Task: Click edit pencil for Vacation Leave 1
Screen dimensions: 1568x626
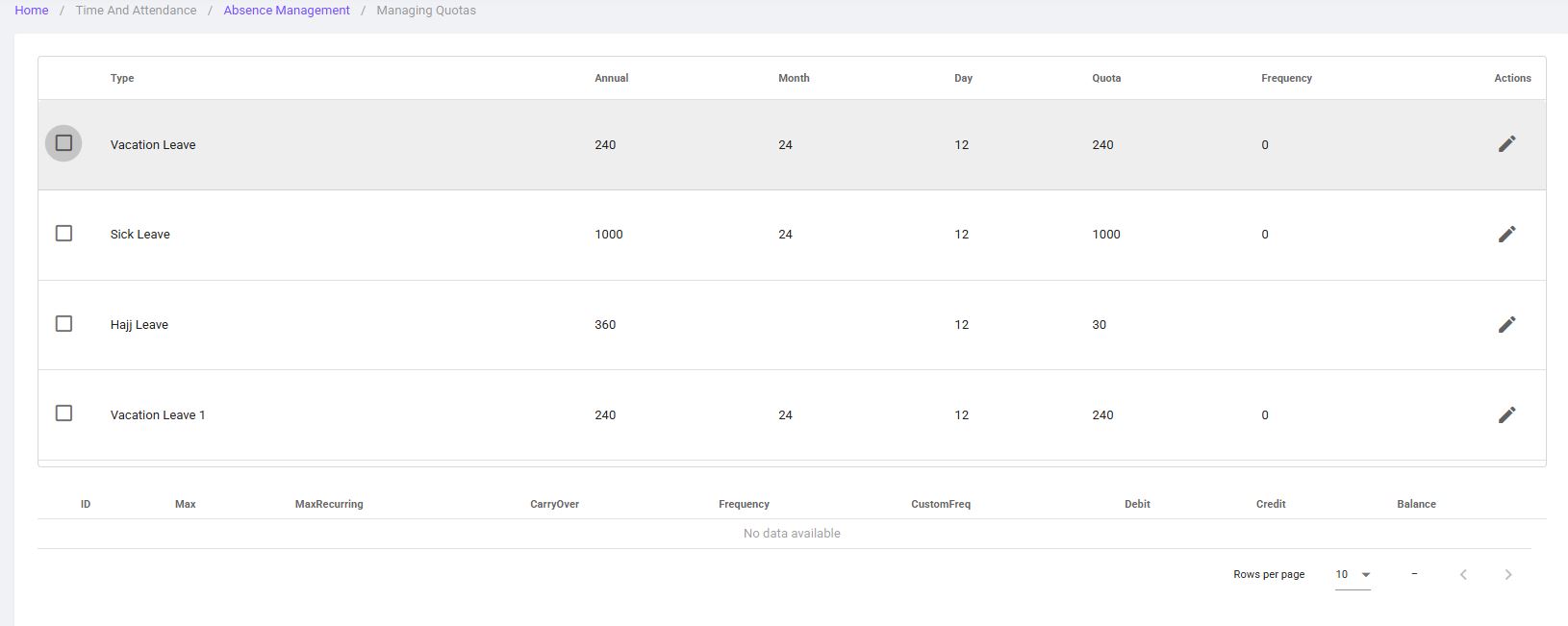Action: pos(1506,414)
